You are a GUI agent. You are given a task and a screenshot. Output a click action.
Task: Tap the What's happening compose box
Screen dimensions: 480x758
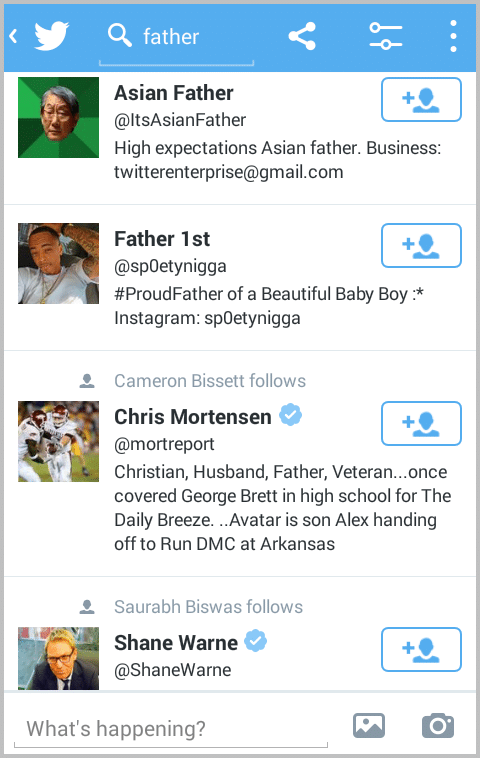coord(171,729)
